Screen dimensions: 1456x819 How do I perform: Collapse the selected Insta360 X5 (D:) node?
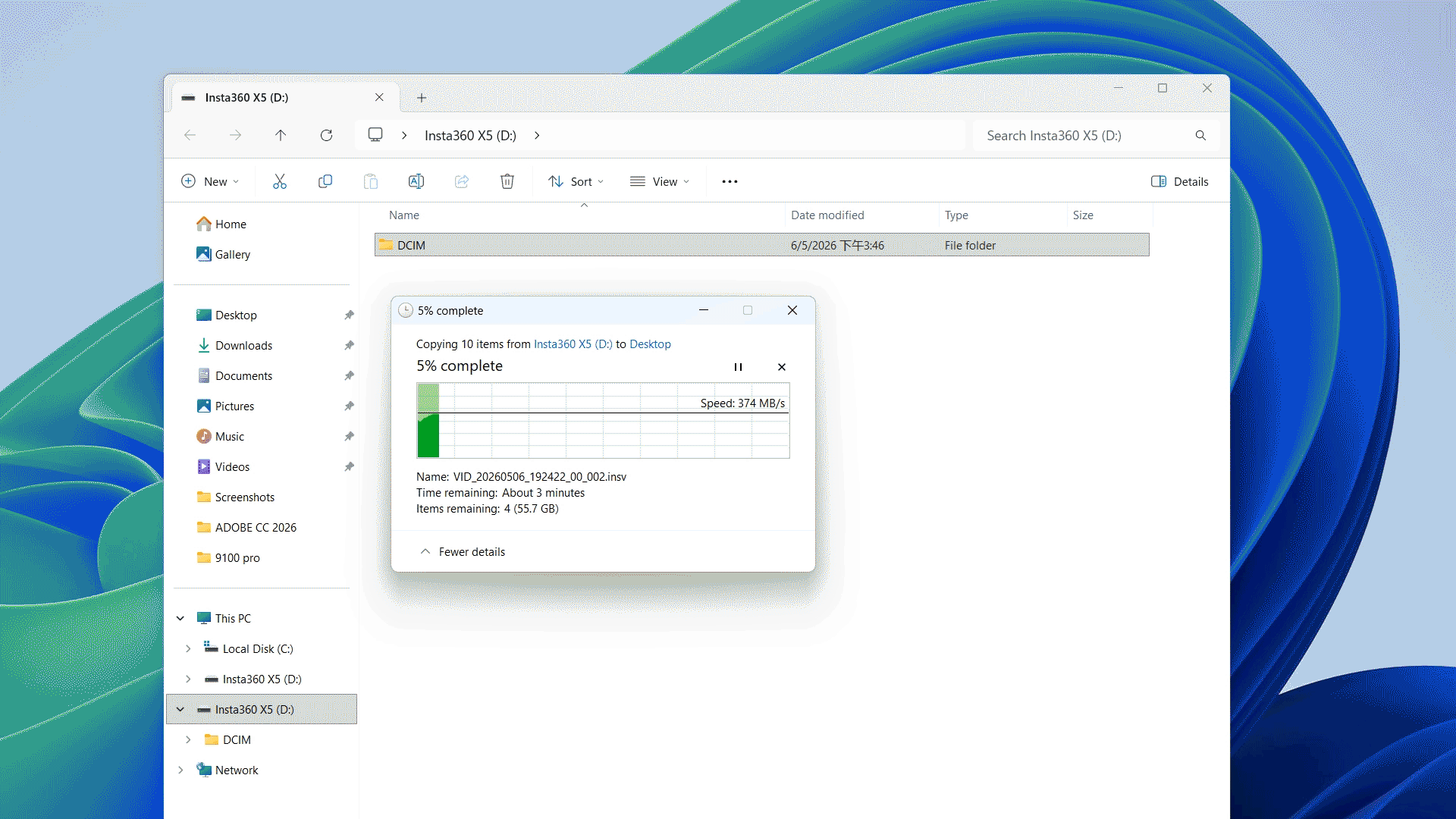tap(180, 709)
